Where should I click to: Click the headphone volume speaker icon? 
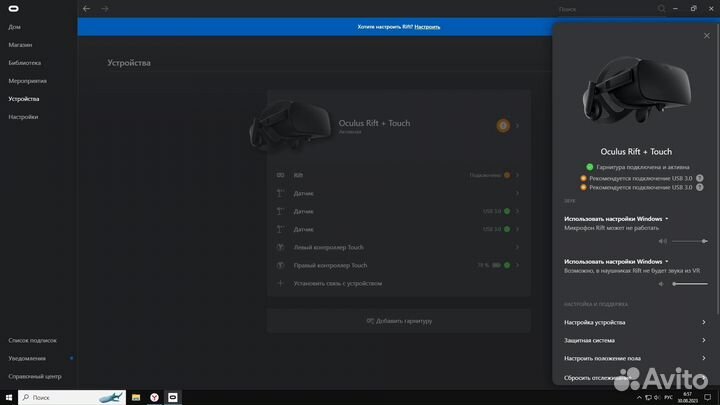click(x=661, y=284)
